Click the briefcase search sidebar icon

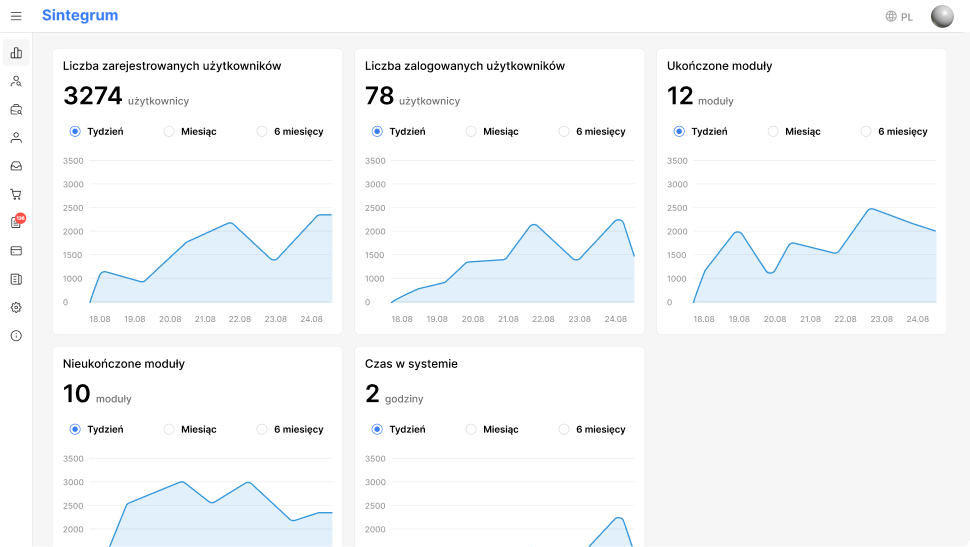(16, 109)
